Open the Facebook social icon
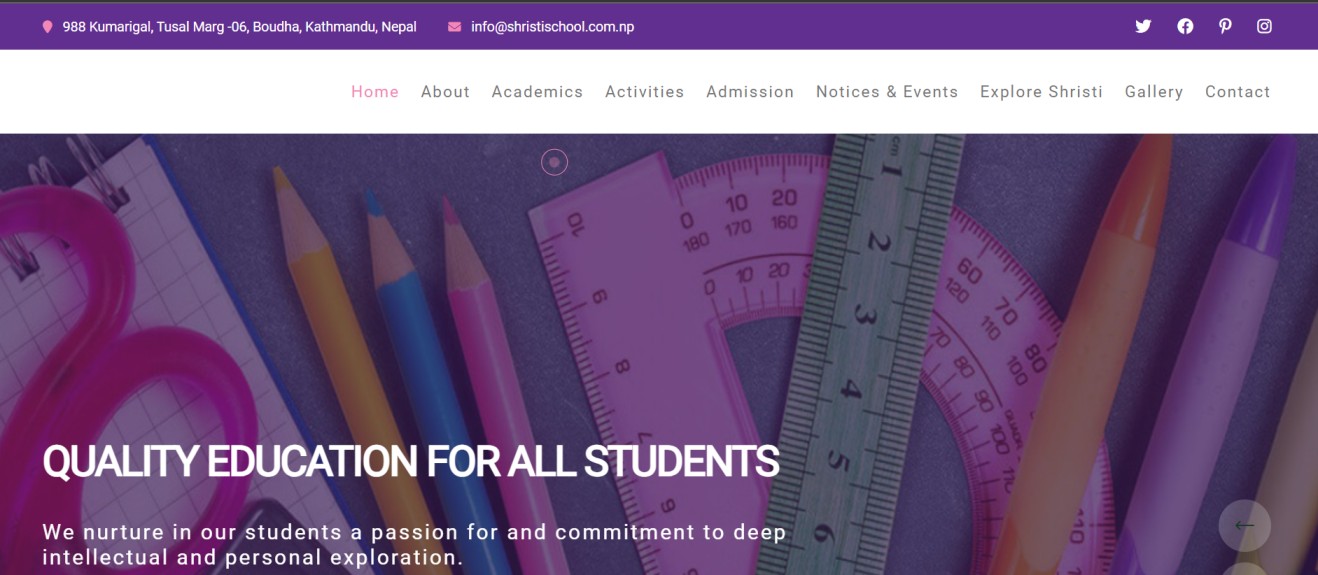This screenshot has height=575, width=1318. pos(1185,27)
